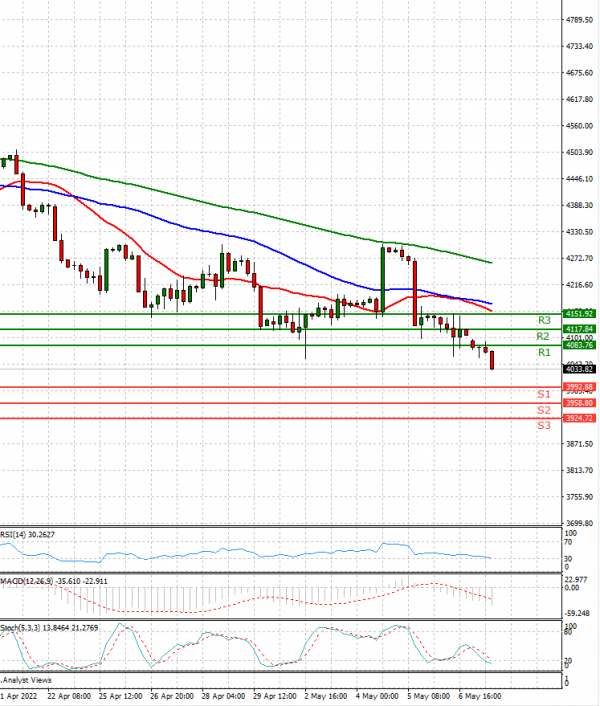Click the 4388.30 price axis value
Screen dimensions: 600x706
pyautogui.click(x=579, y=205)
